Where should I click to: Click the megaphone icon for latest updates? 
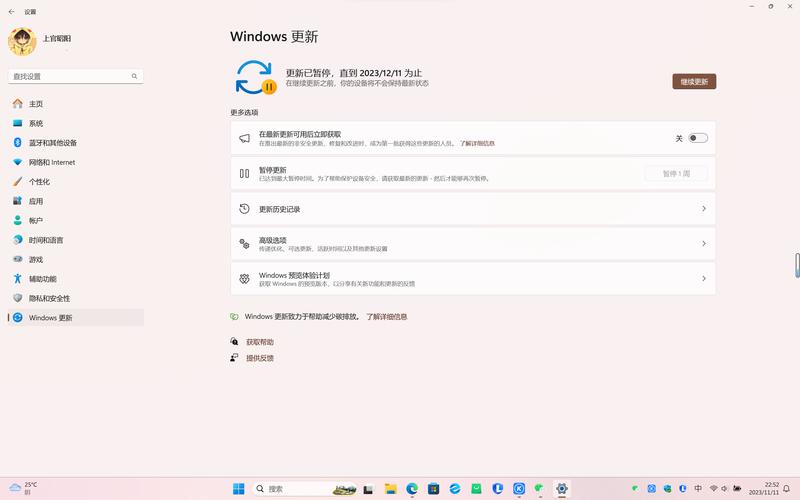pos(244,138)
